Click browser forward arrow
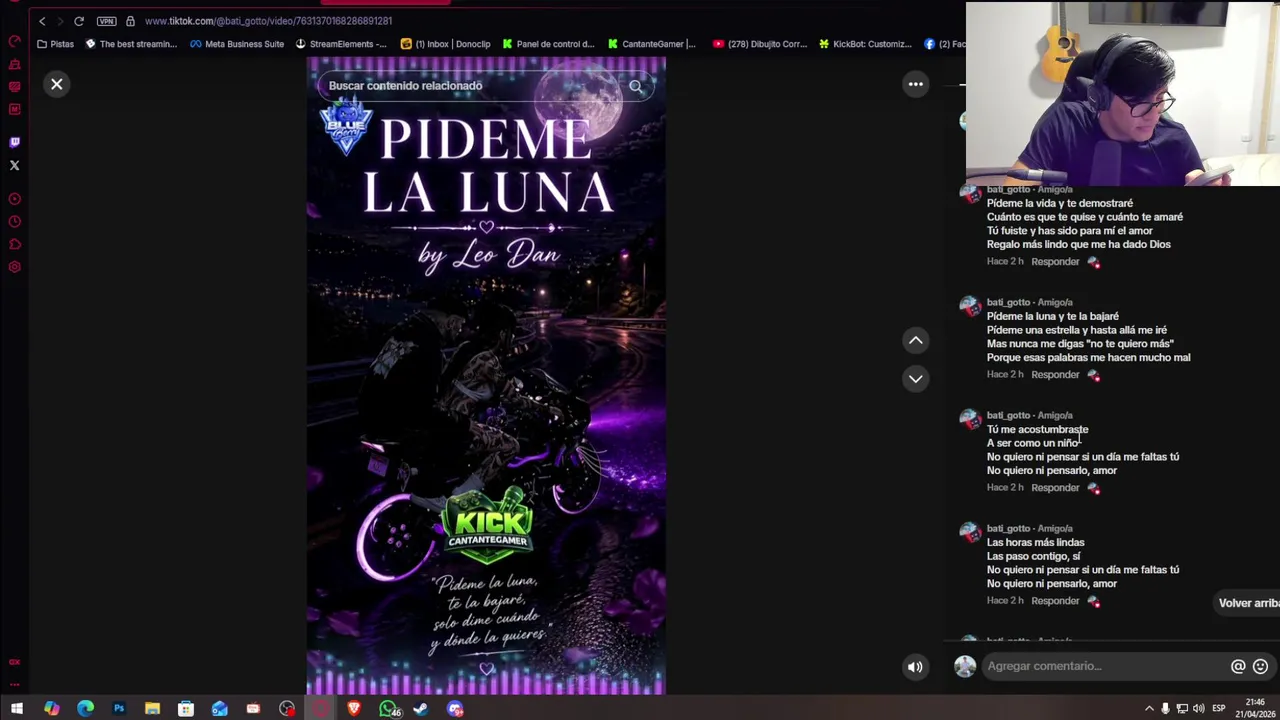The height and width of the screenshot is (720, 1280). [x=60, y=21]
